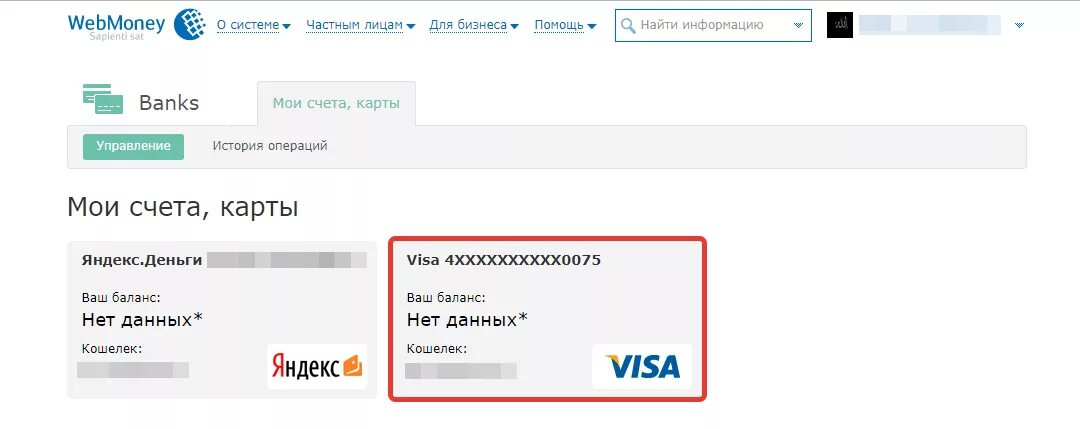
Task: Select the Яндекс.Деньги account tile
Action: [222, 320]
